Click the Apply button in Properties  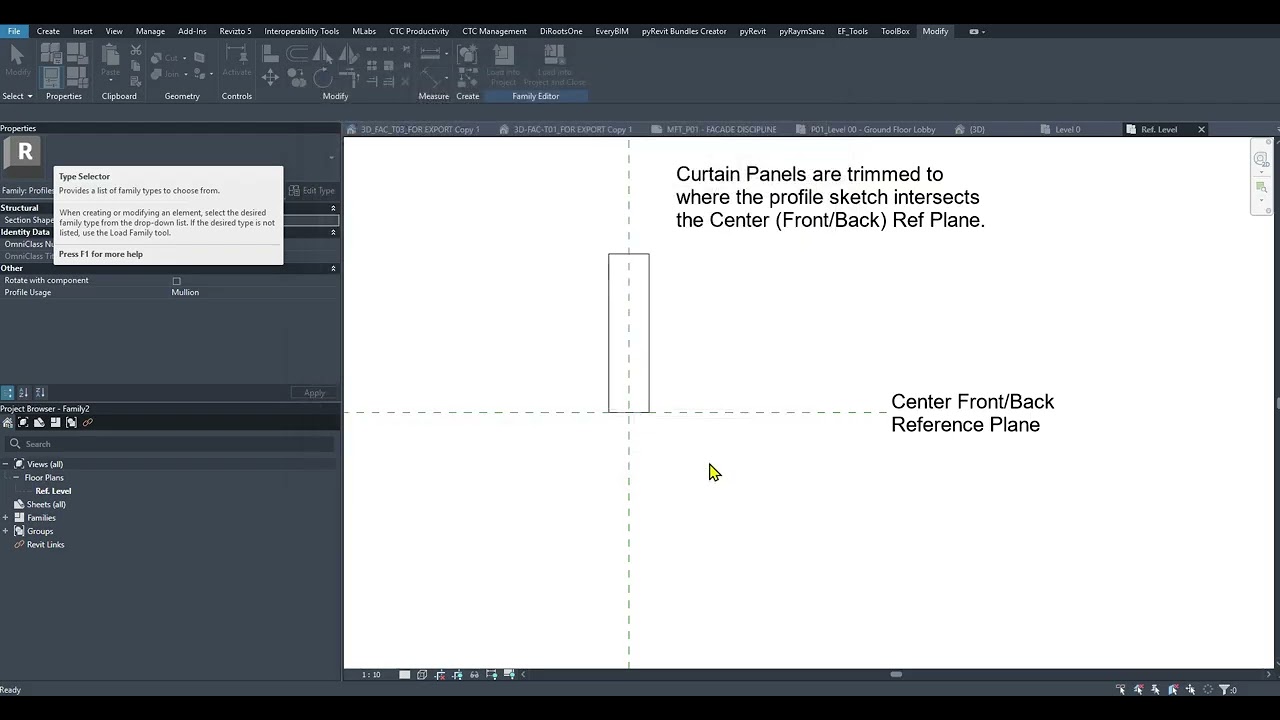click(x=314, y=393)
